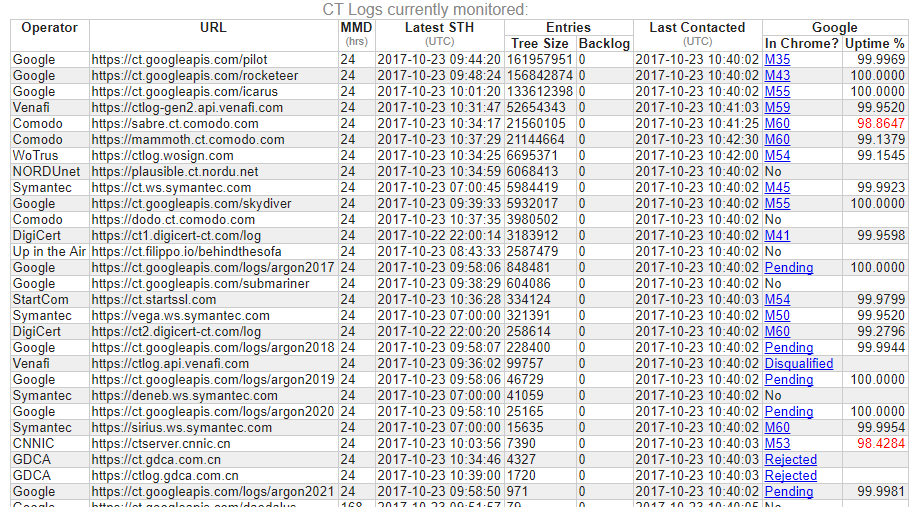The width and height of the screenshot is (917, 507).
Task: Click the tree size 133612398
Action: click(x=540, y=92)
